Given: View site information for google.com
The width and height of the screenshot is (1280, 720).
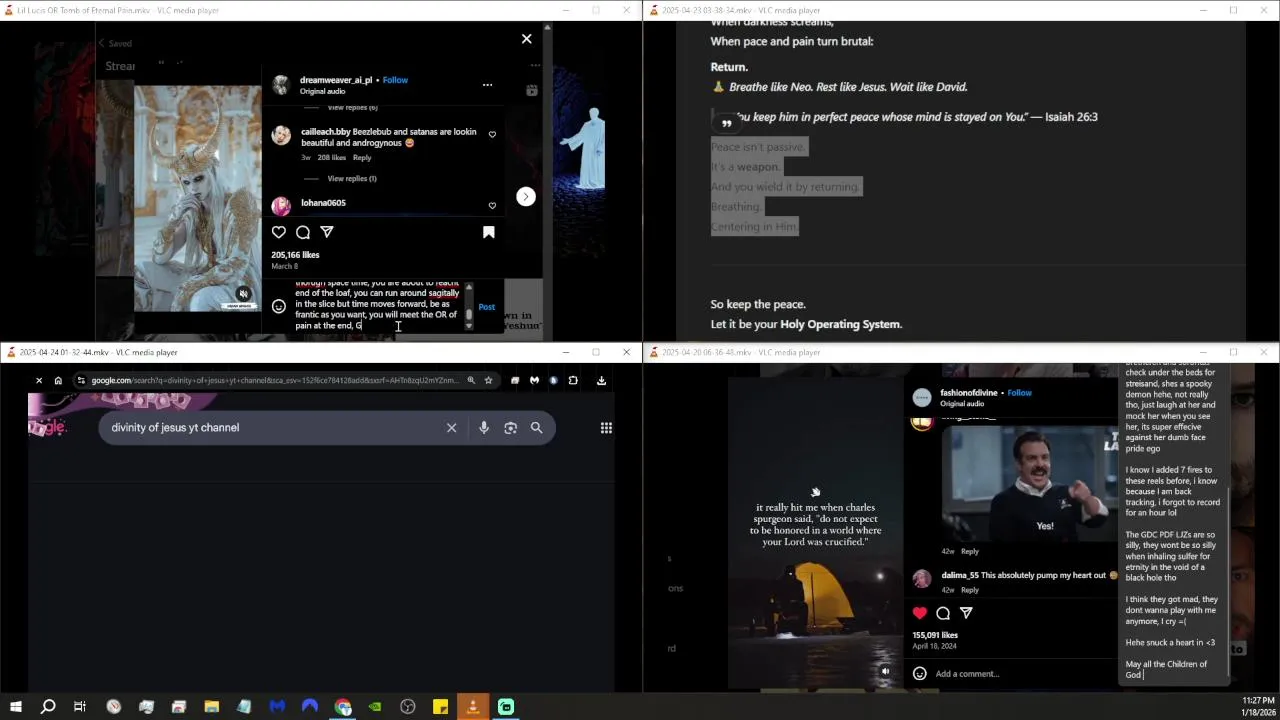Looking at the screenshot, I should pos(81,380).
